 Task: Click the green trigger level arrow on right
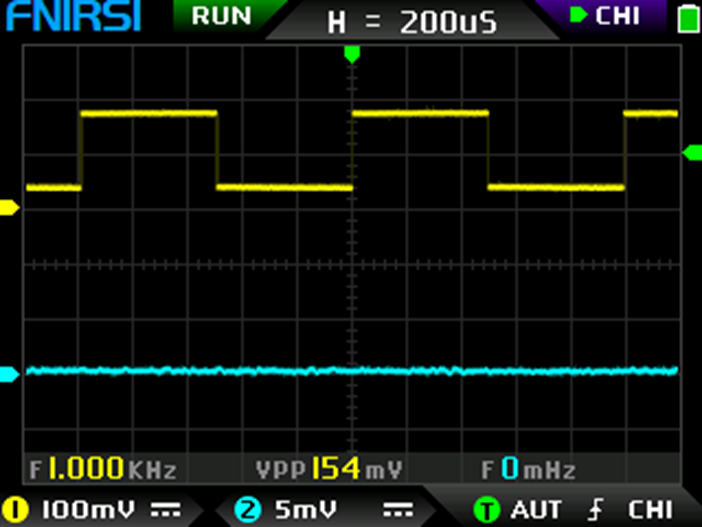pos(691,152)
